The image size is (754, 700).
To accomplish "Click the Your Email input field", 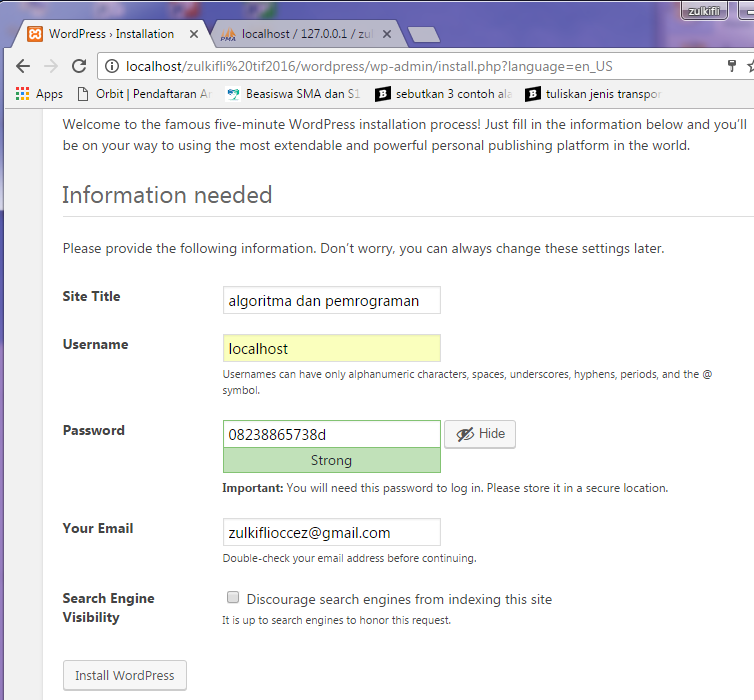I will 332,532.
